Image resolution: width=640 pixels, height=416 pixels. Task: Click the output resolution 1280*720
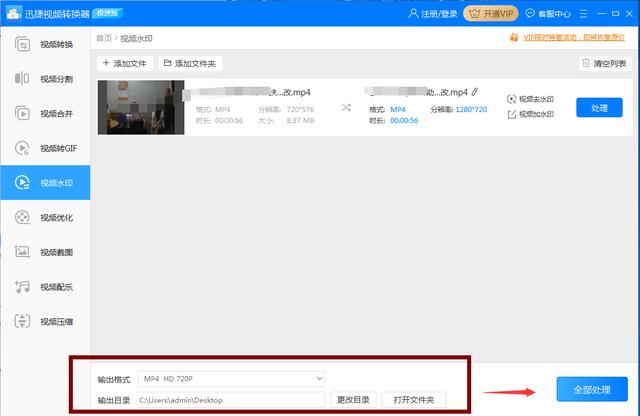click(471, 109)
